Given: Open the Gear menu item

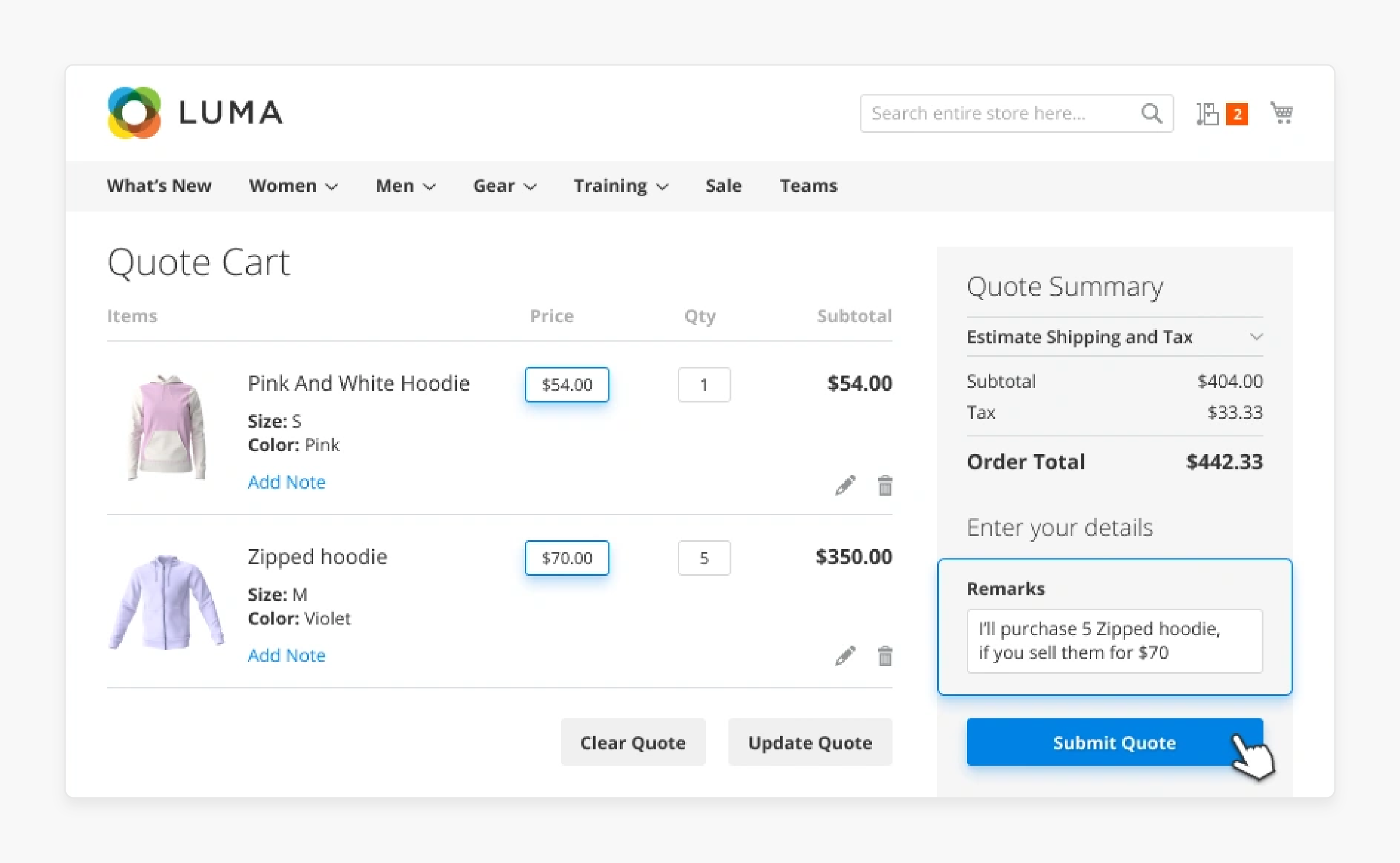Looking at the screenshot, I should pyautogui.click(x=494, y=186).
